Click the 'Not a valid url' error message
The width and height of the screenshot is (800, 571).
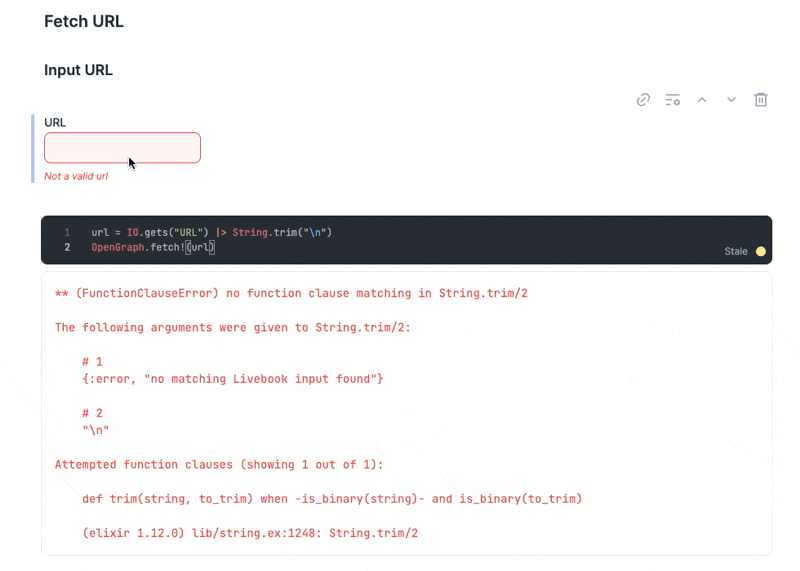(x=76, y=176)
